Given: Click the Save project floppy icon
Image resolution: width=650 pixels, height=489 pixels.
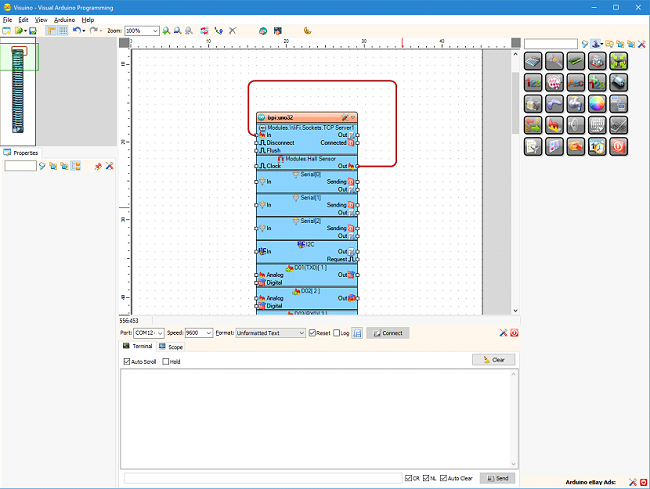Looking at the screenshot, I should click(33, 31).
